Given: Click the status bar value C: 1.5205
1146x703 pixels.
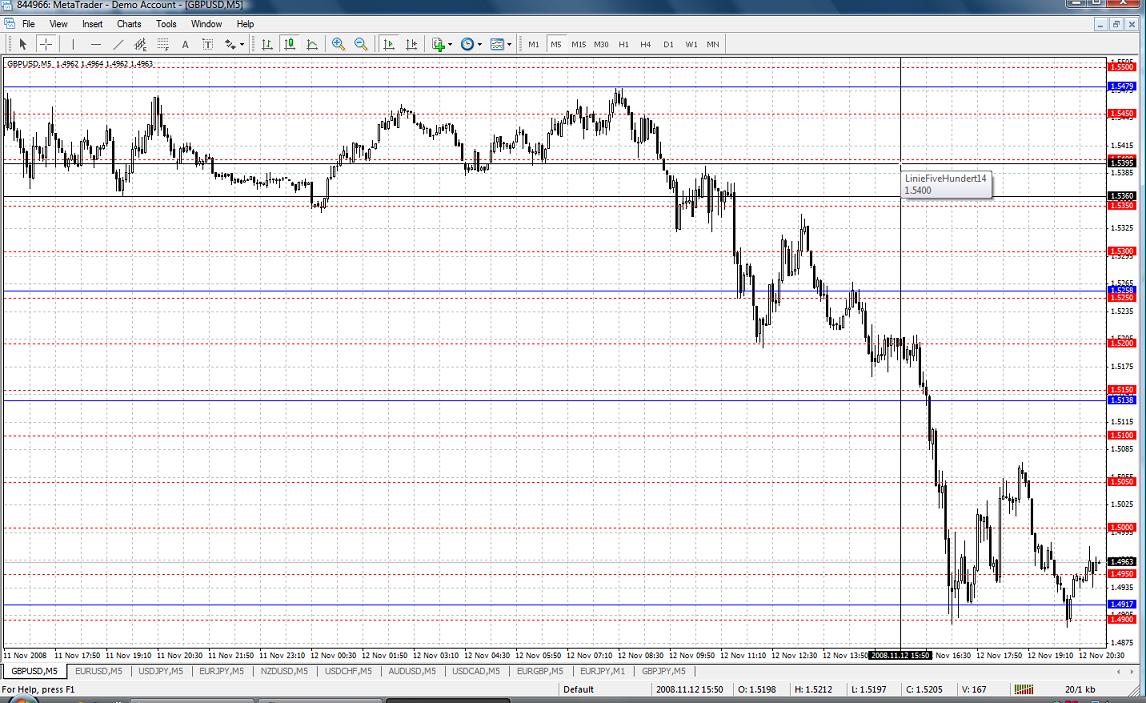Looking at the screenshot, I should pyautogui.click(x=924, y=689).
